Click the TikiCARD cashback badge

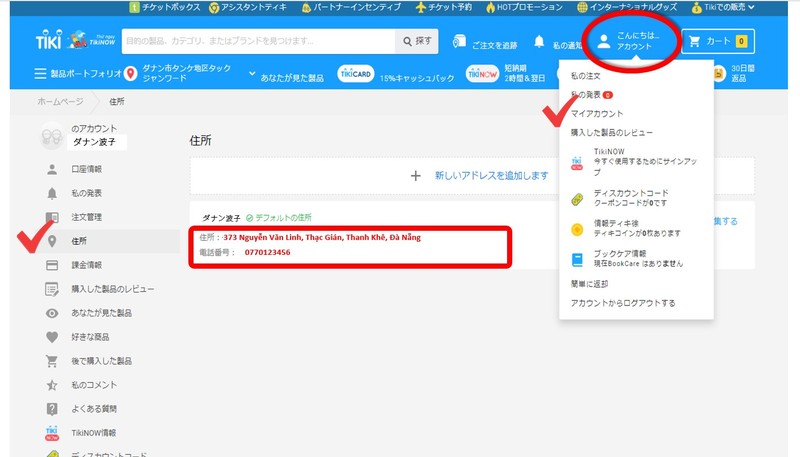355,75
